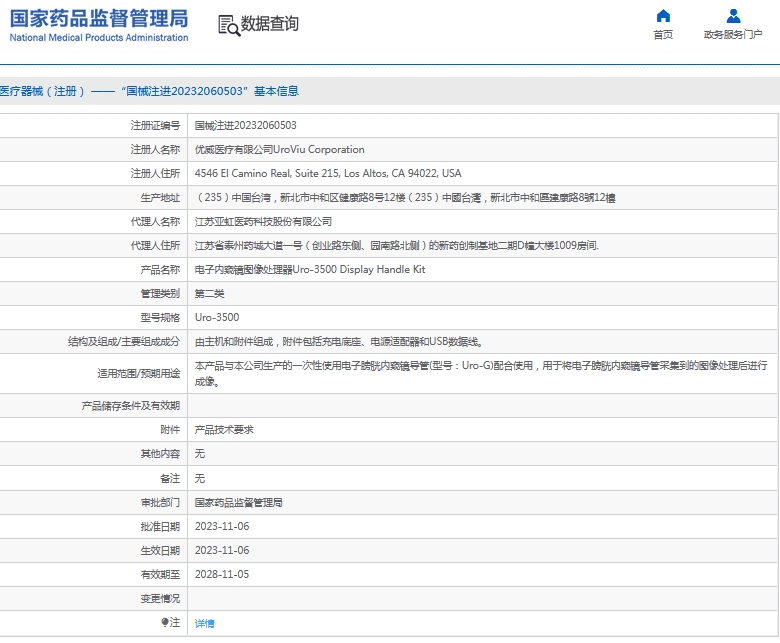Click the 代理人名称 label
This screenshot has width=780, height=643.
(x=155, y=221)
